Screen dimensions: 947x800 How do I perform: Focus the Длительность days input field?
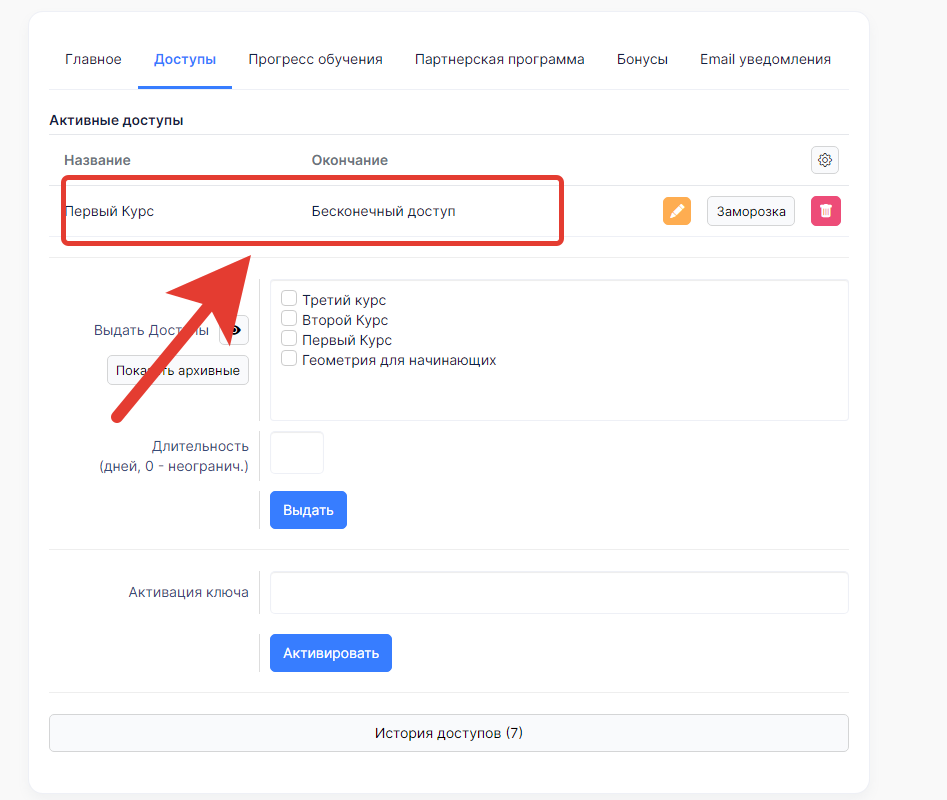(x=297, y=453)
